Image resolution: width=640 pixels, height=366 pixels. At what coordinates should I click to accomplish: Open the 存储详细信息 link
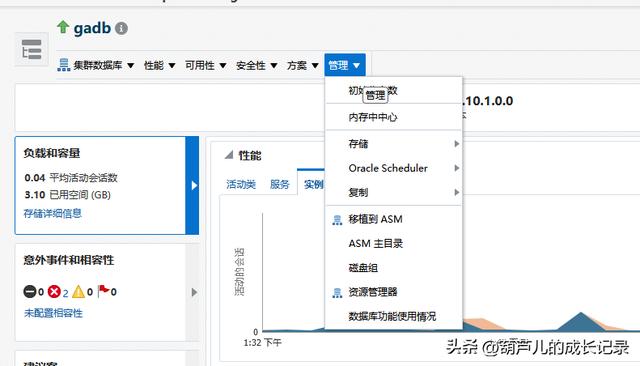[x=53, y=213]
